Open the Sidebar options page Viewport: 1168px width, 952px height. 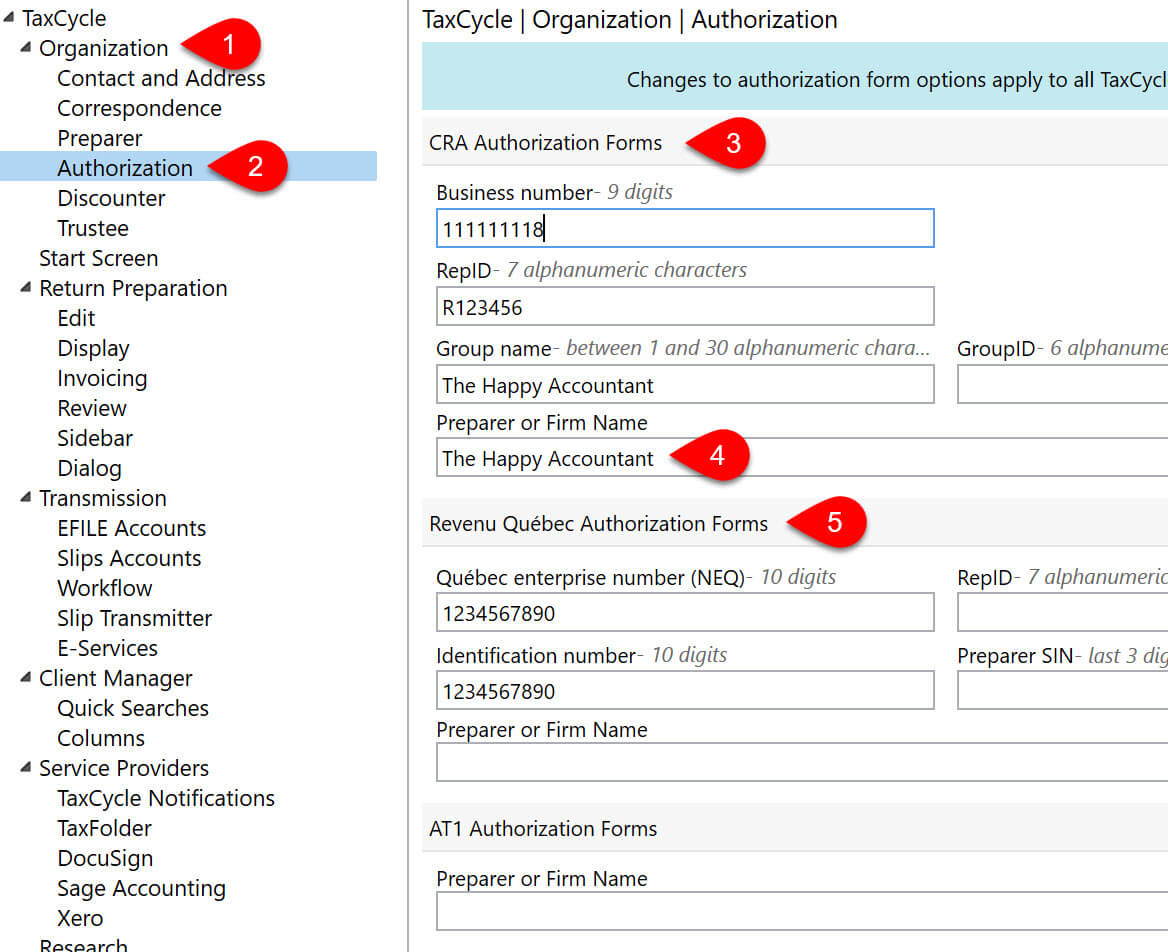tap(95, 438)
